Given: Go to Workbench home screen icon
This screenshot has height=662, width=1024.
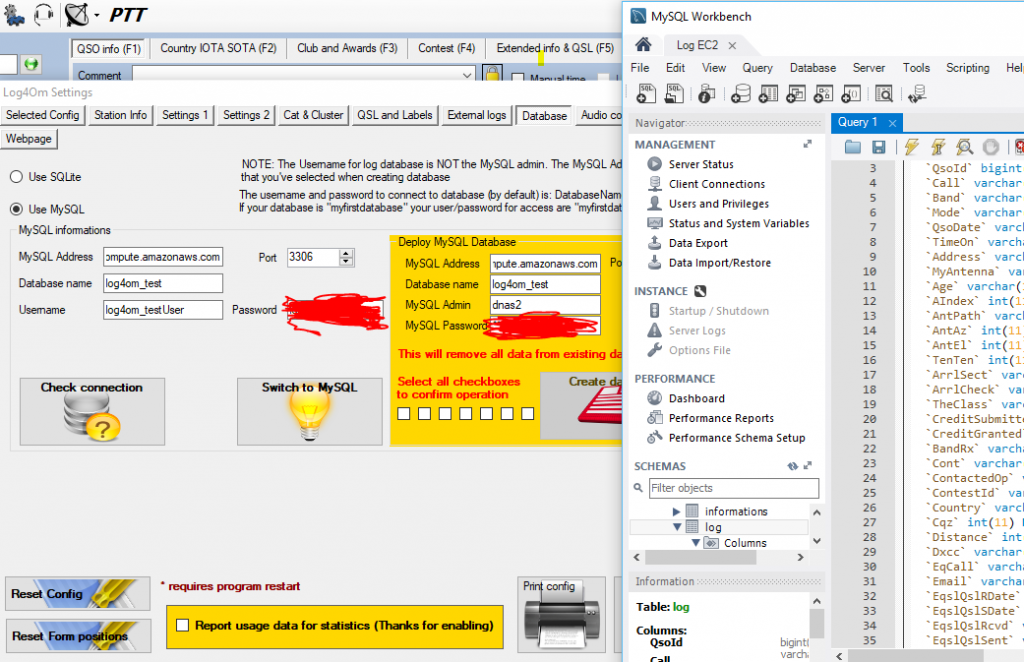Looking at the screenshot, I should (x=643, y=44).
